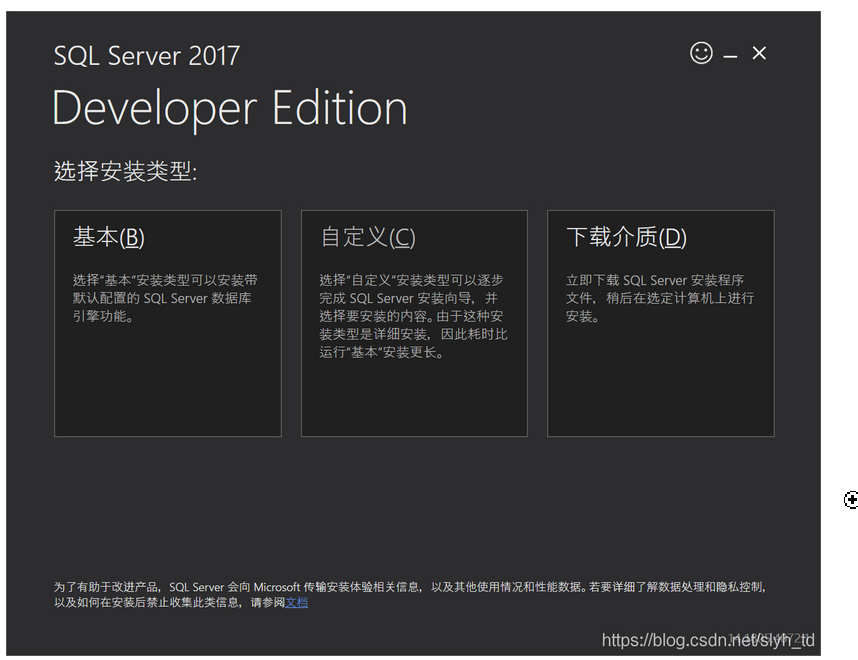The width and height of the screenshot is (858, 660).
Task: Minimize the SQL Server installer window
Action: click(x=730, y=55)
